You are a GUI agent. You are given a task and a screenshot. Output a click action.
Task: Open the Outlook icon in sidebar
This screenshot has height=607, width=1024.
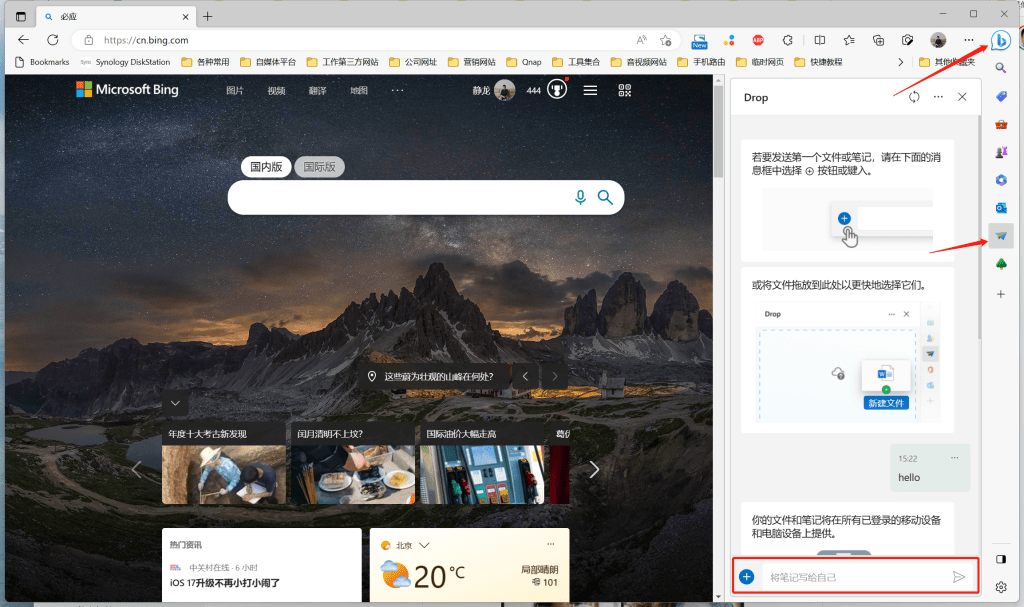(1000, 208)
